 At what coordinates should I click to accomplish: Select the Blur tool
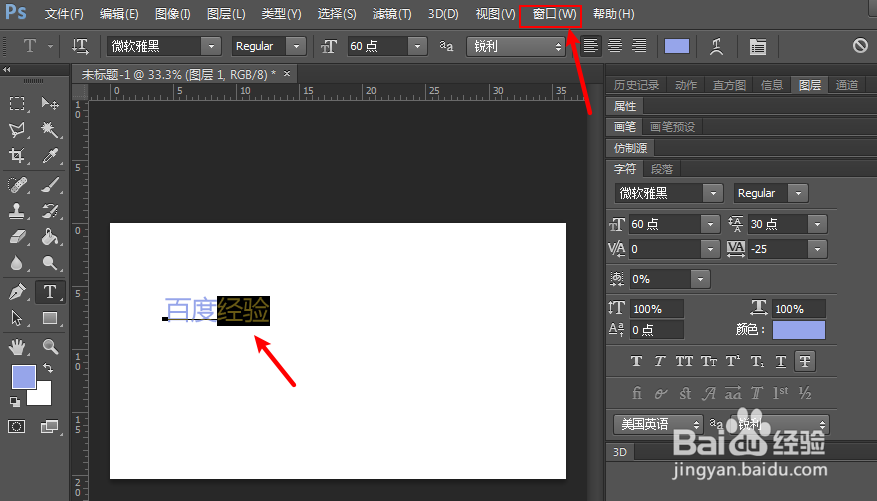17,262
